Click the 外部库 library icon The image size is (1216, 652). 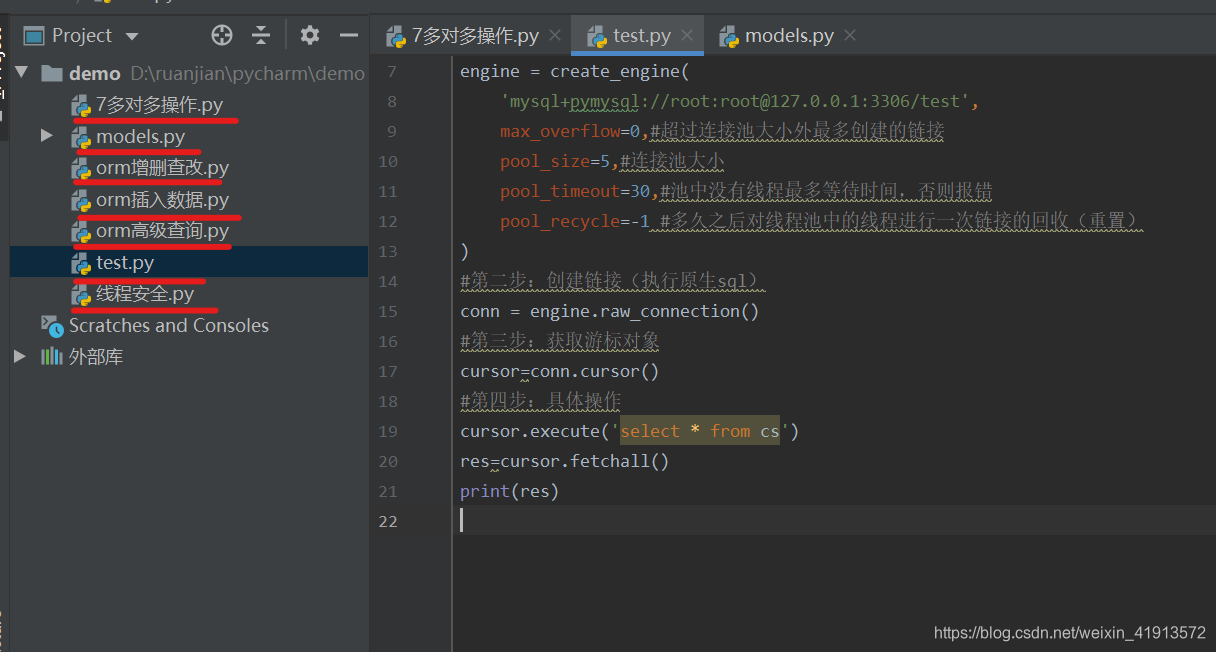click(x=52, y=356)
